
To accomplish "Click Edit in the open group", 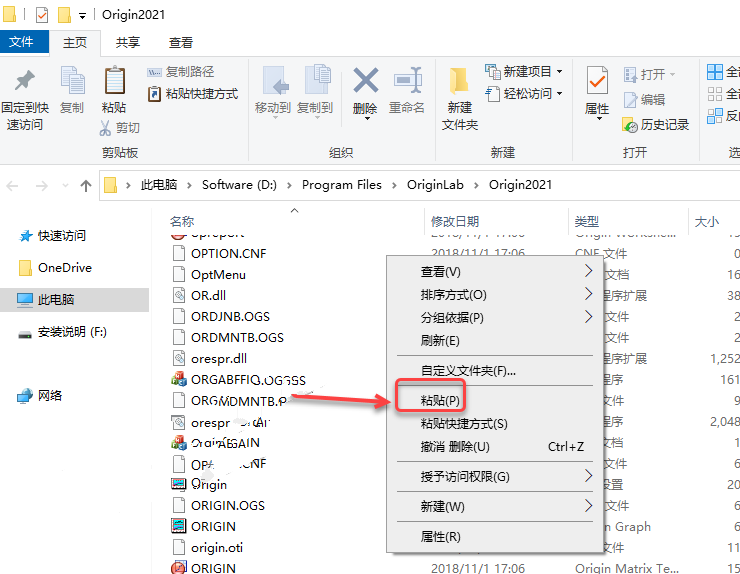I will (x=644, y=99).
